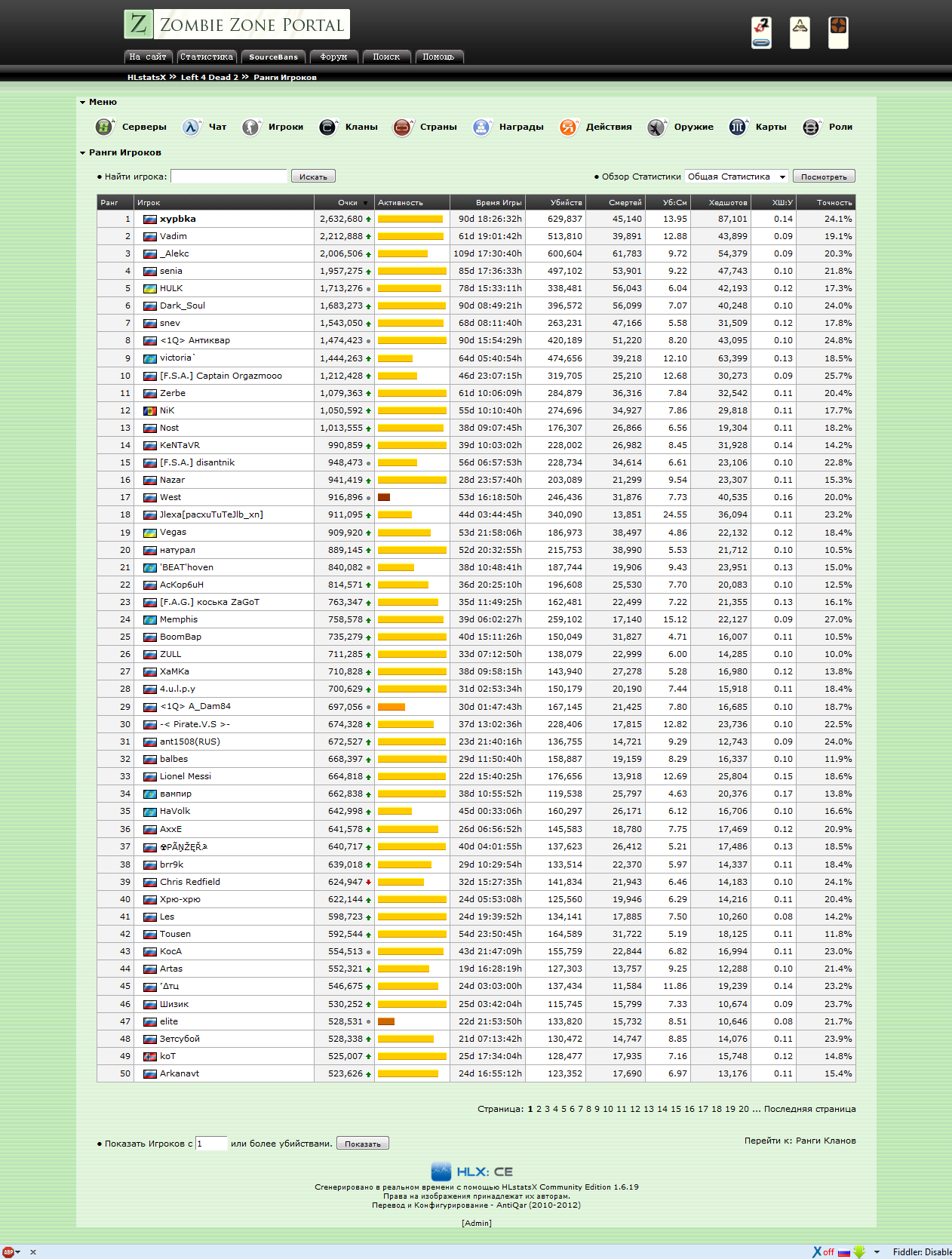
Task: Click the Серверы servers icon
Action: (x=104, y=127)
